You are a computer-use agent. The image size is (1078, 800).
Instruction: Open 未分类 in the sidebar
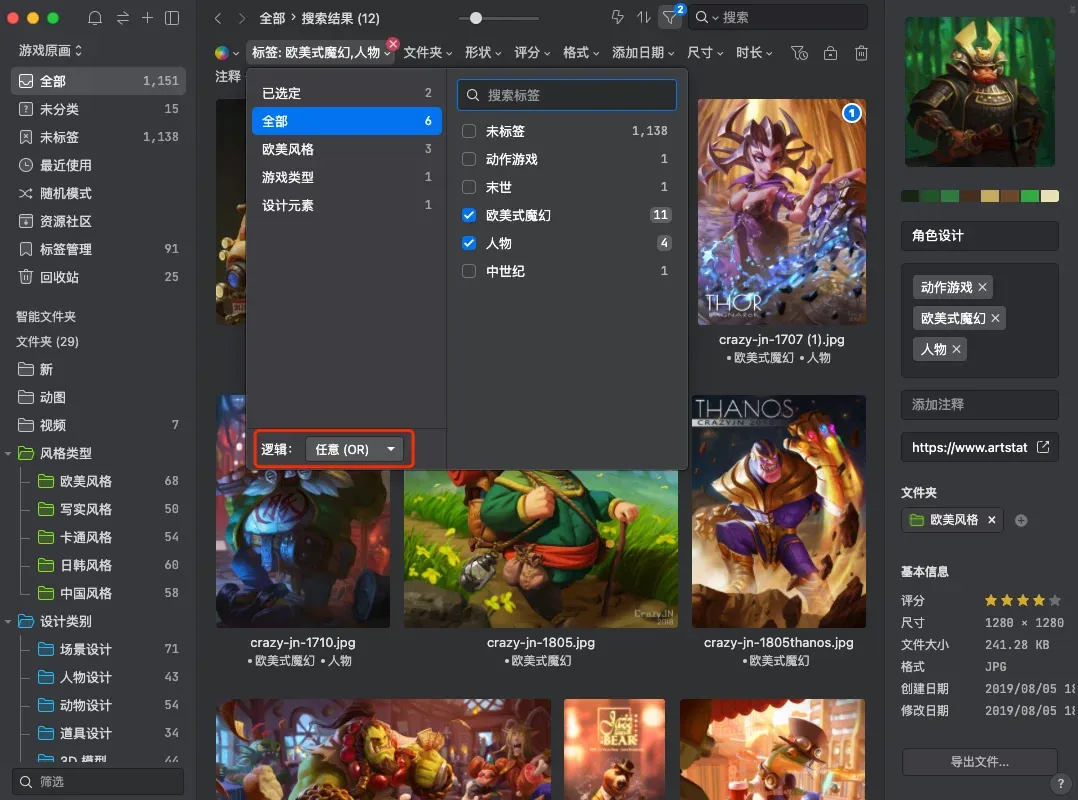pyautogui.click(x=98, y=109)
